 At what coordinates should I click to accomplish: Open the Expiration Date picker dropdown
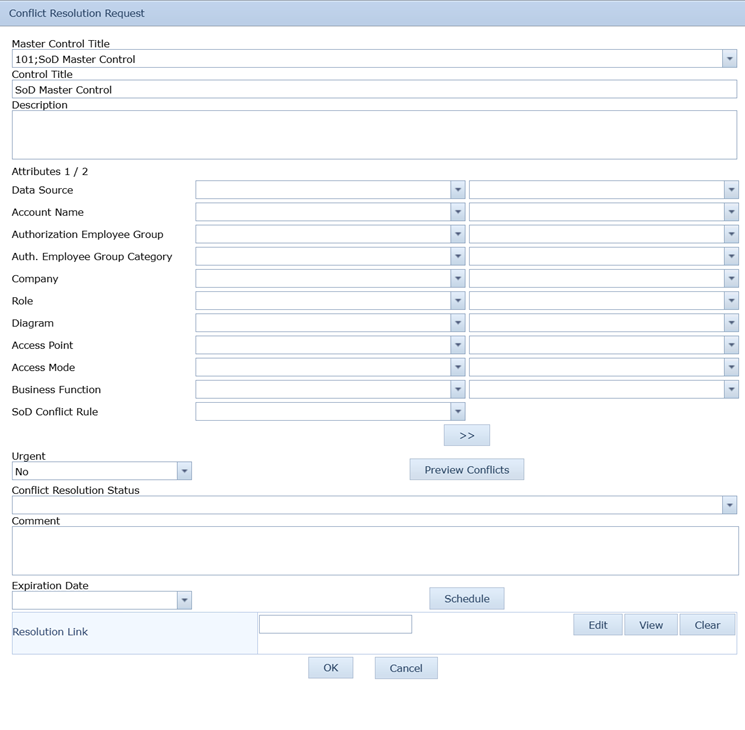(183, 601)
